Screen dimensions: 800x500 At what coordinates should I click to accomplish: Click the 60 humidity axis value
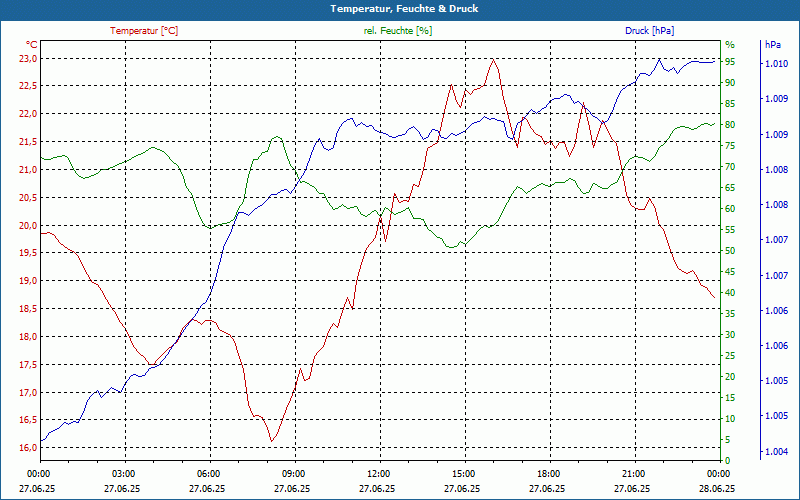coord(730,209)
